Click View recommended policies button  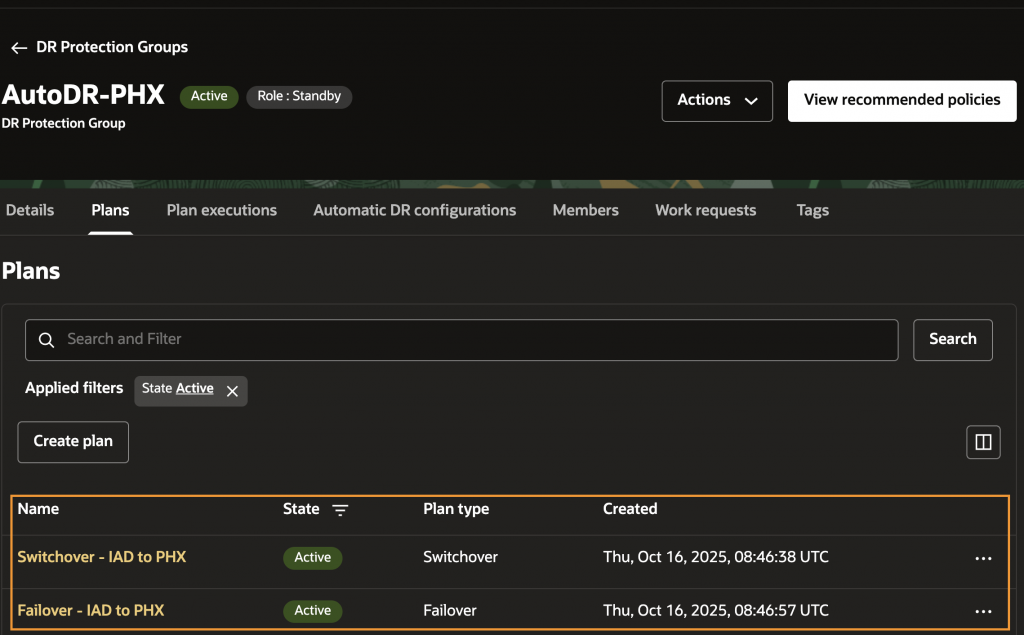click(902, 101)
